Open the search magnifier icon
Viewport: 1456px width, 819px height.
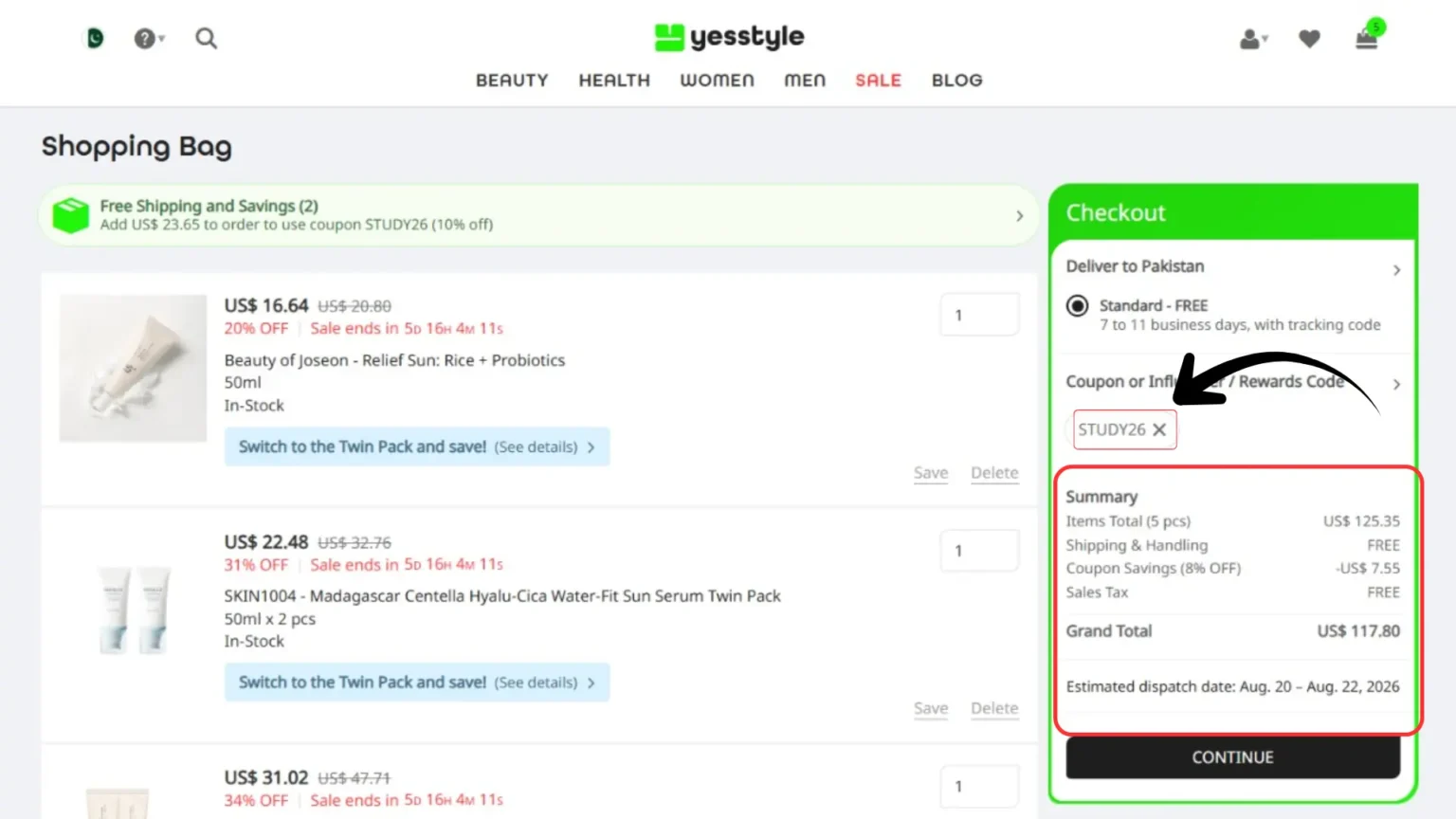tap(206, 39)
